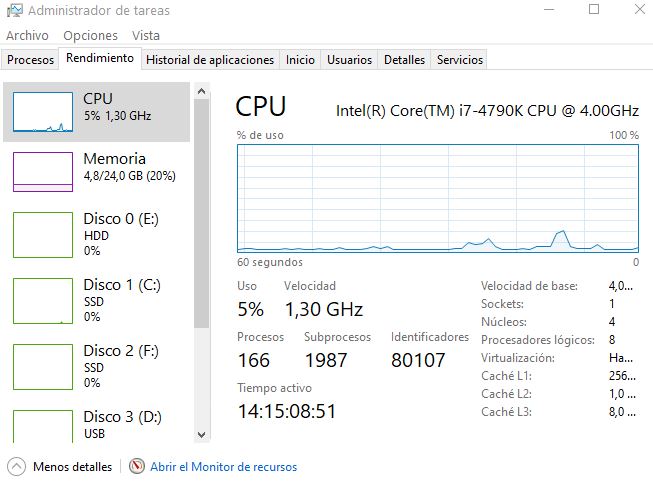Screen dimensions: 653x484
Task: Open the Vista menu
Action: click(146, 35)
